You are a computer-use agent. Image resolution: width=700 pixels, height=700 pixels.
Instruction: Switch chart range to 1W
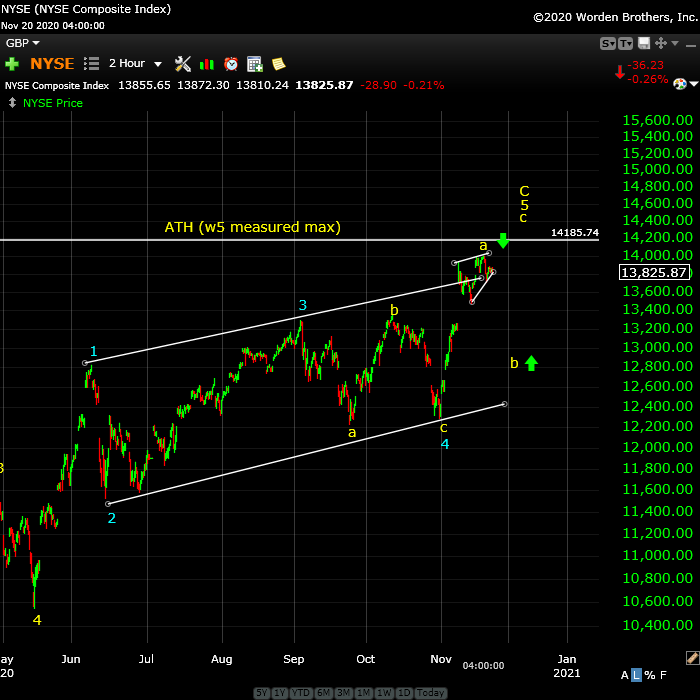[x=384, y=693]
